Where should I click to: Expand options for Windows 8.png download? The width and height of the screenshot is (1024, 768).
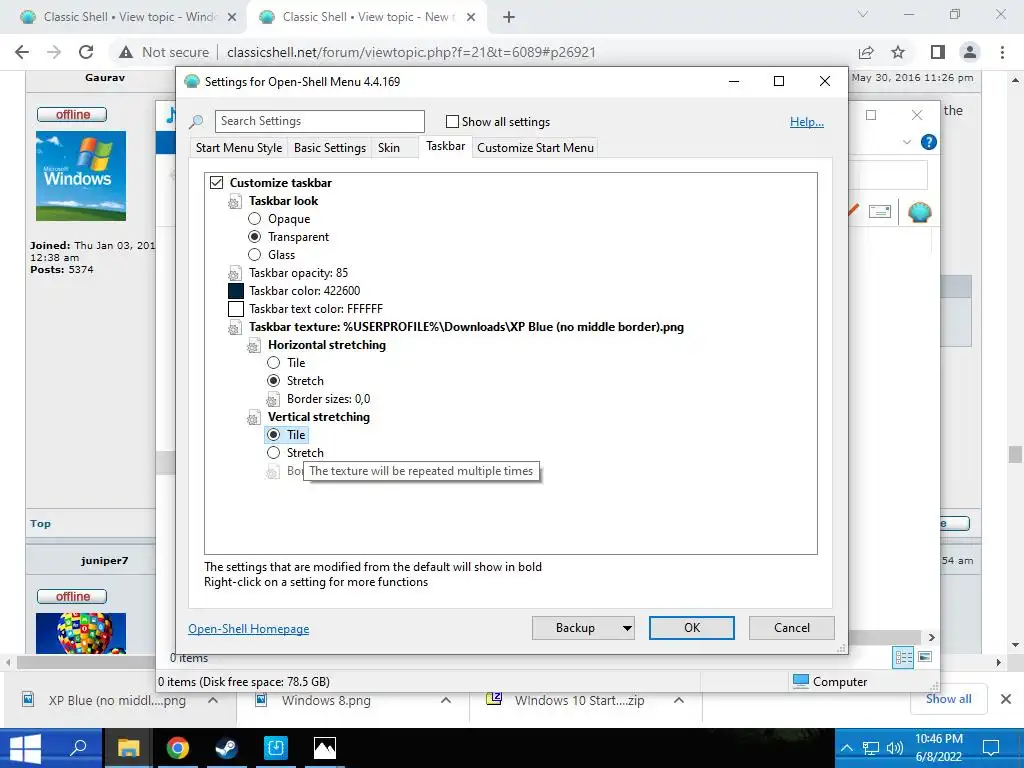click(446, 700)
